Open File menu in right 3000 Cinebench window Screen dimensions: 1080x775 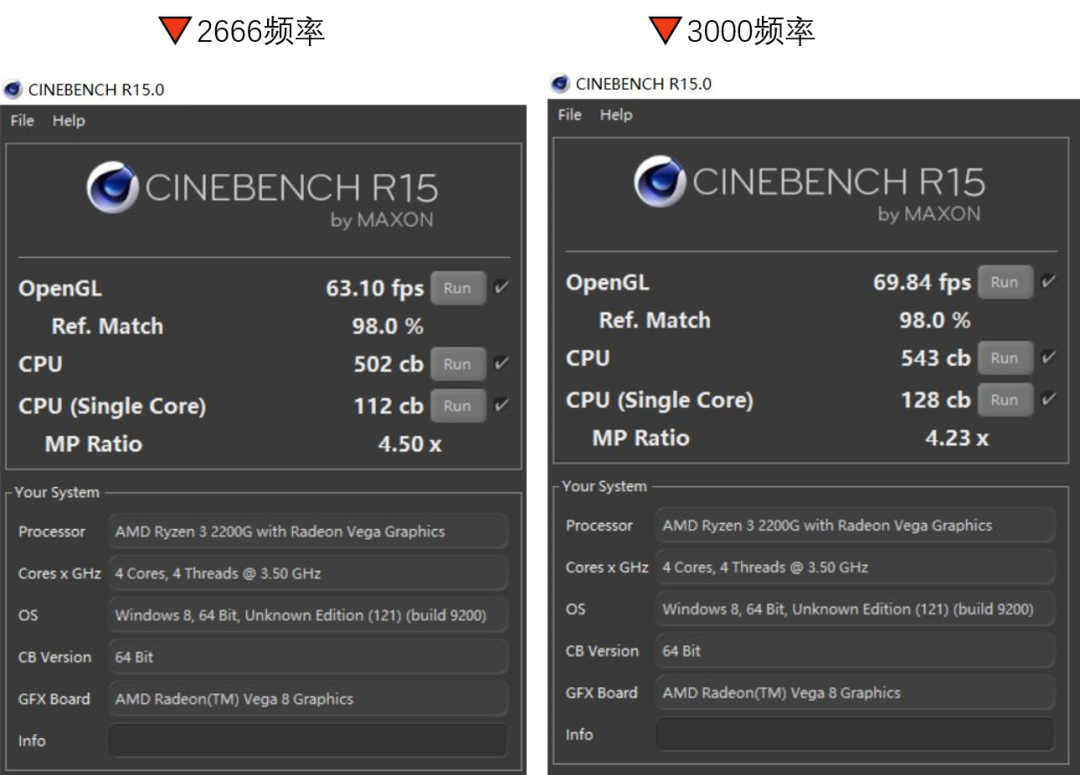tap(570, 115)
